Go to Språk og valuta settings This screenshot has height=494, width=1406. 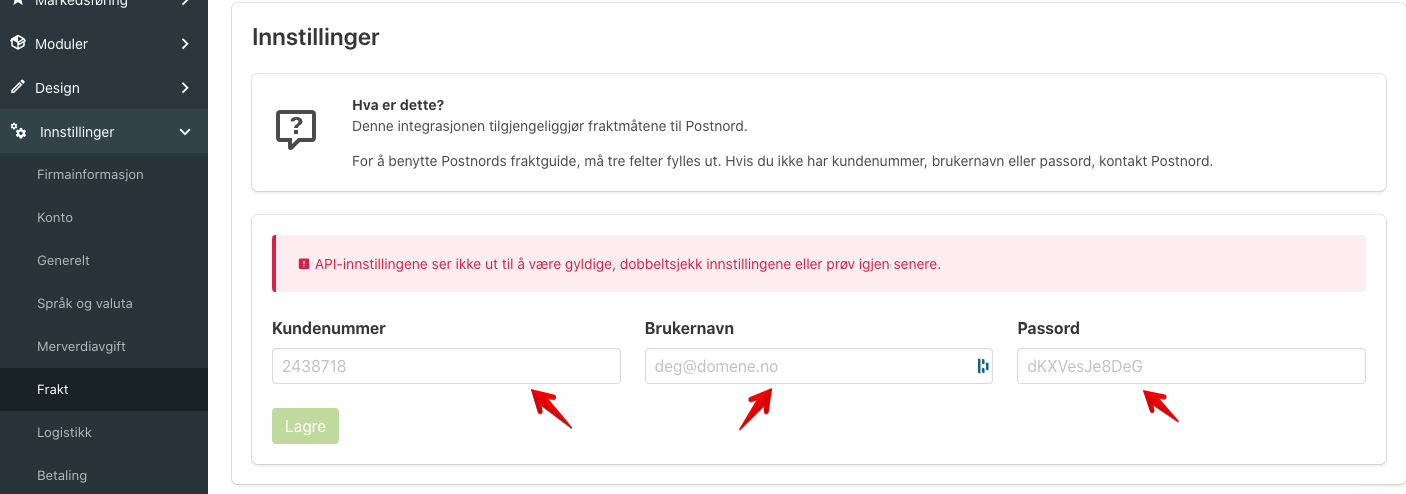point(85,303)
